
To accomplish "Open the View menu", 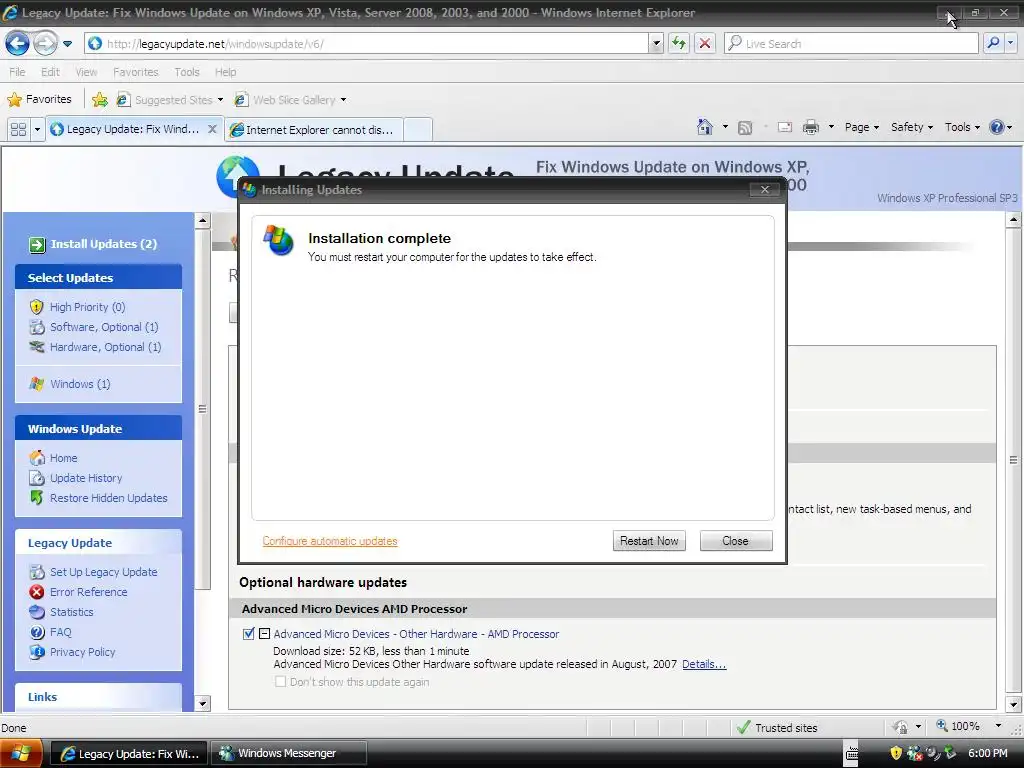I will point(86,72).
